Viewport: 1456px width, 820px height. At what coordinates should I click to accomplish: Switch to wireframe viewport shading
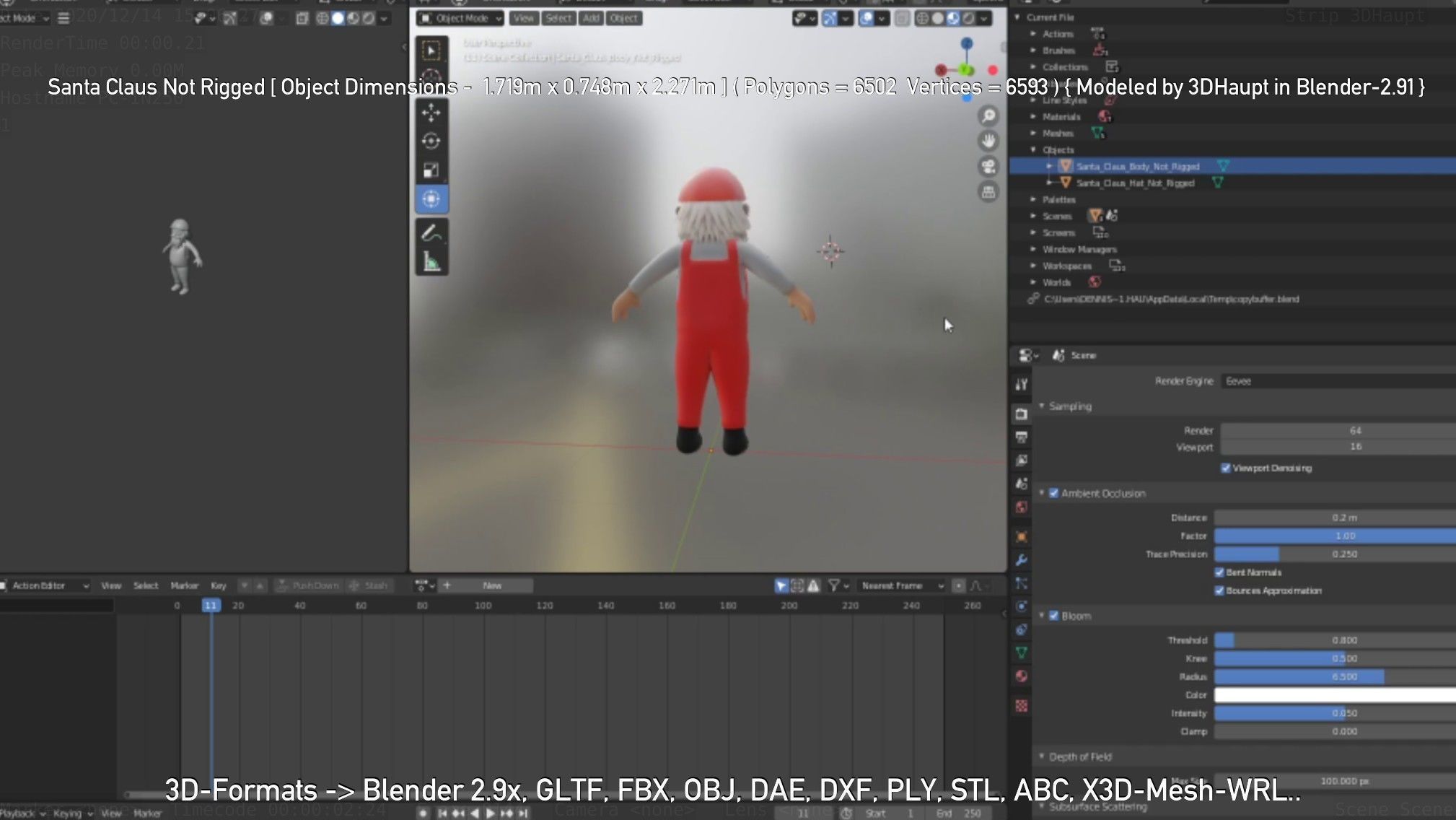922,18
